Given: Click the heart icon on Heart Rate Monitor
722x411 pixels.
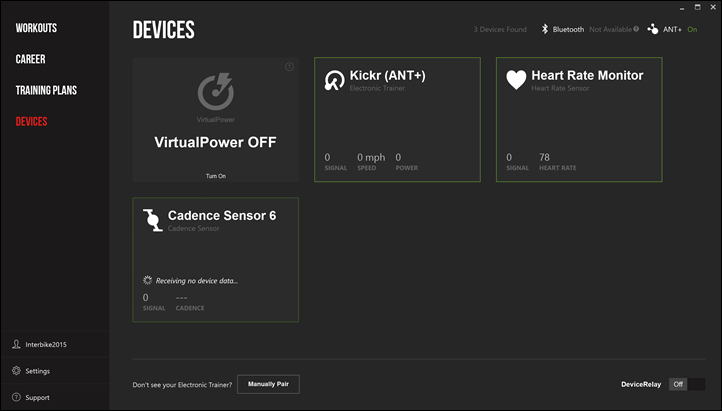Looking at the screenshot, I should click(516, 80).
